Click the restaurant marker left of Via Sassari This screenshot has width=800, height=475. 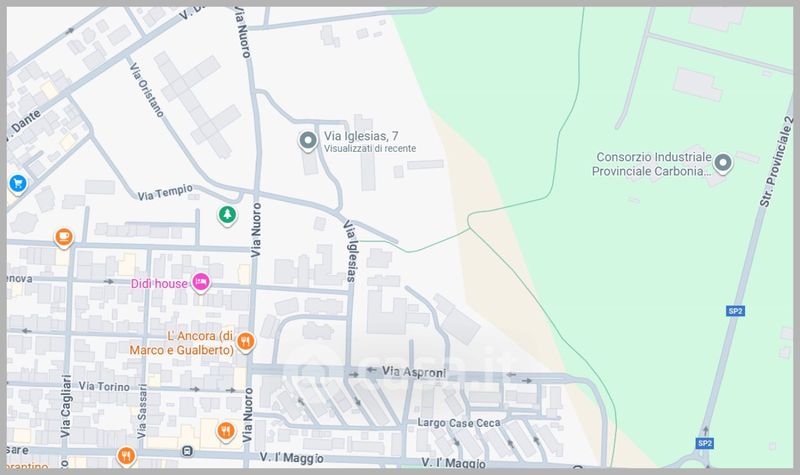coord(125,455)
